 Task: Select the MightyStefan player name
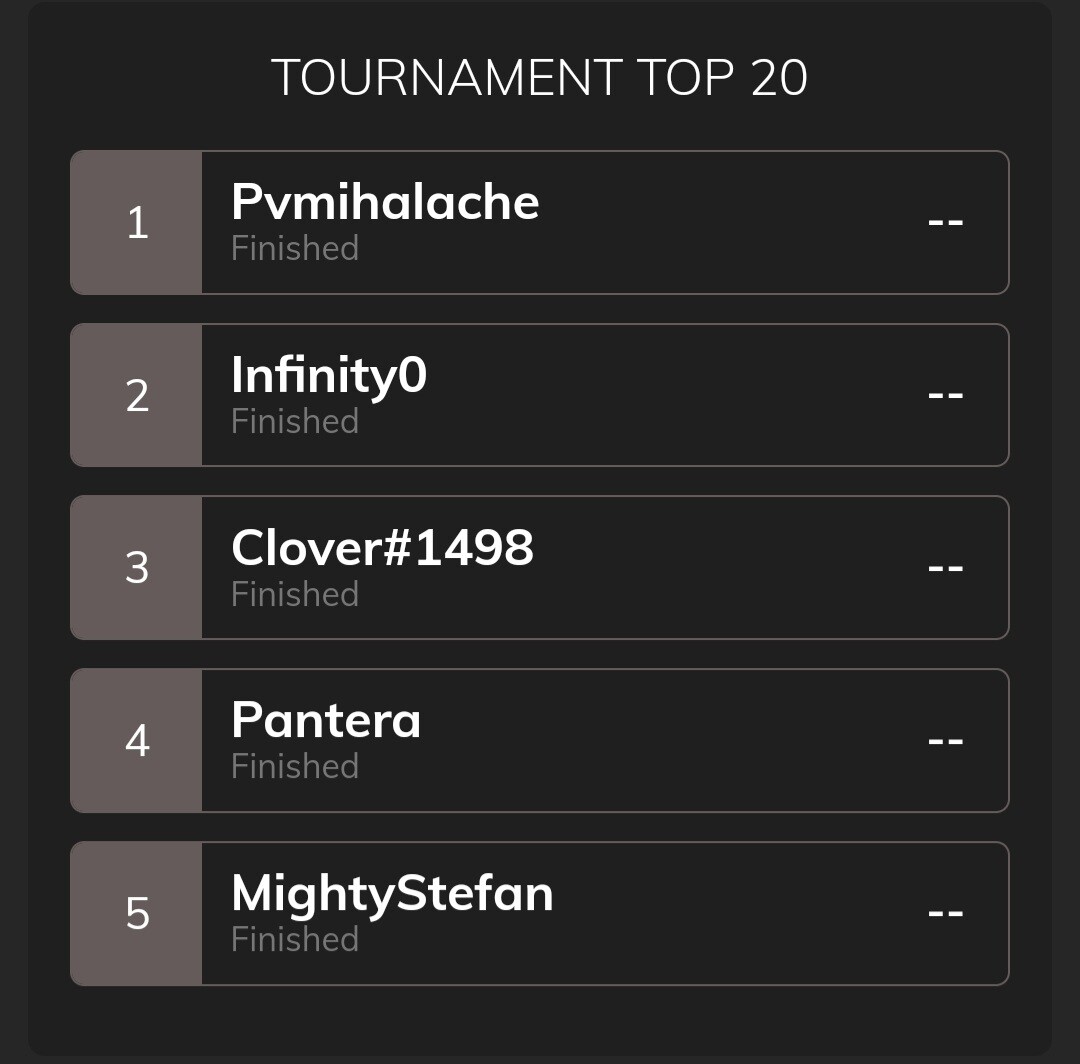tap(392, 894)
